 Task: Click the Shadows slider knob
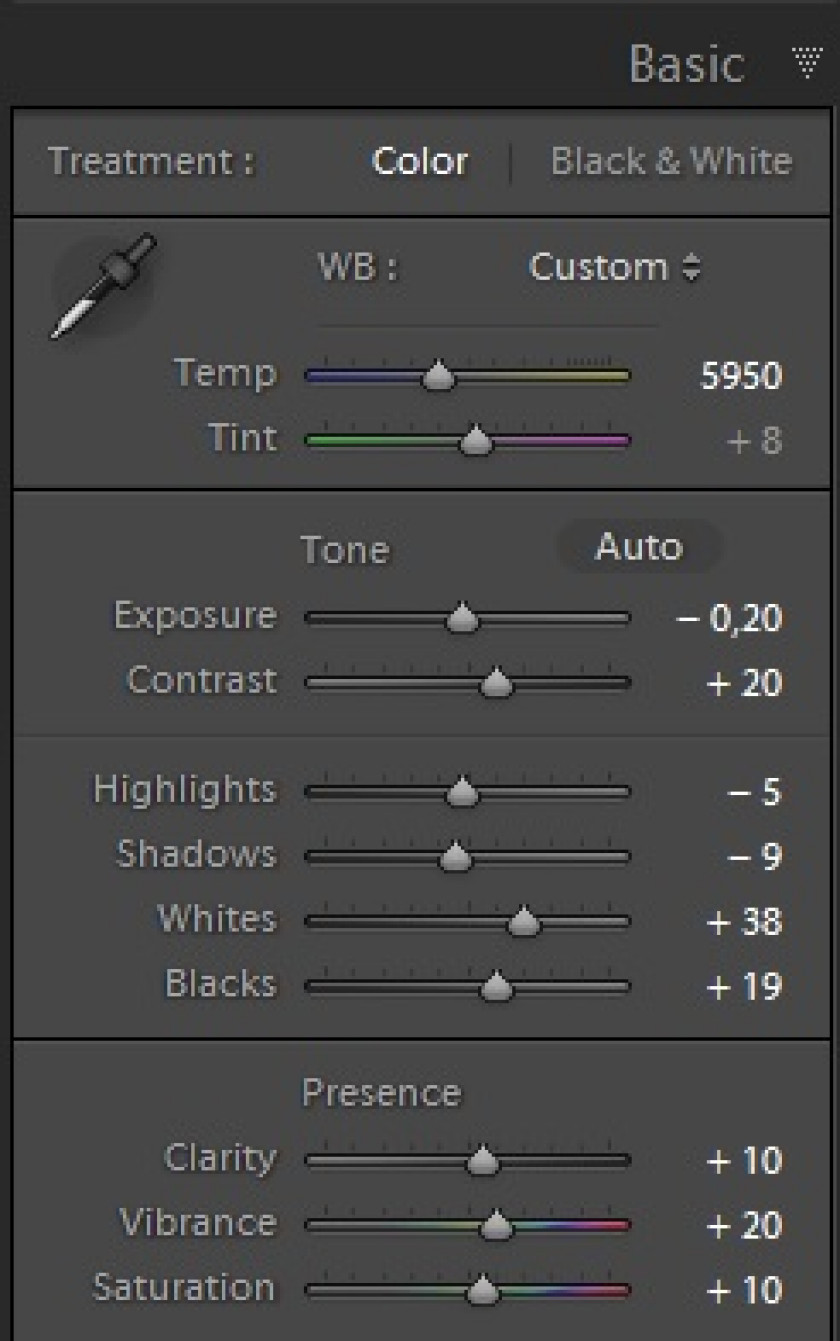(x=455, y=857)
